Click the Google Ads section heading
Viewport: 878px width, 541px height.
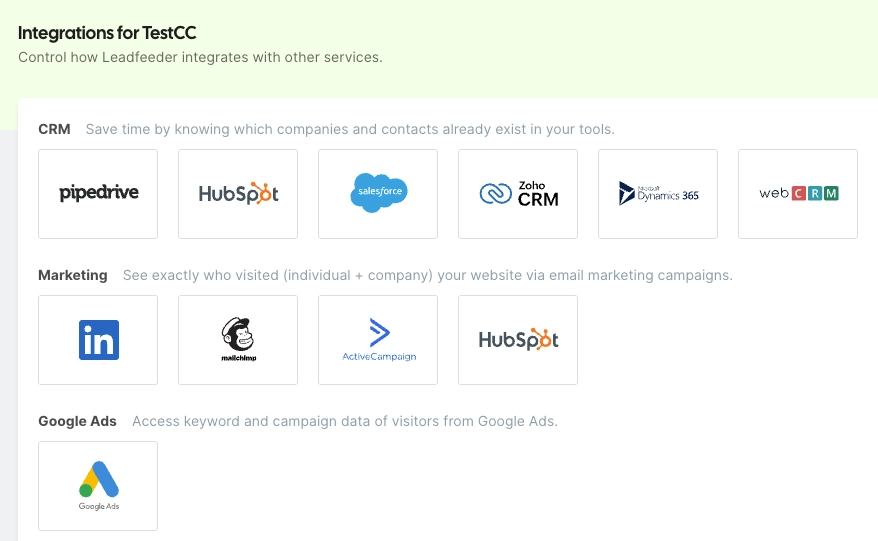pos(77,421)
